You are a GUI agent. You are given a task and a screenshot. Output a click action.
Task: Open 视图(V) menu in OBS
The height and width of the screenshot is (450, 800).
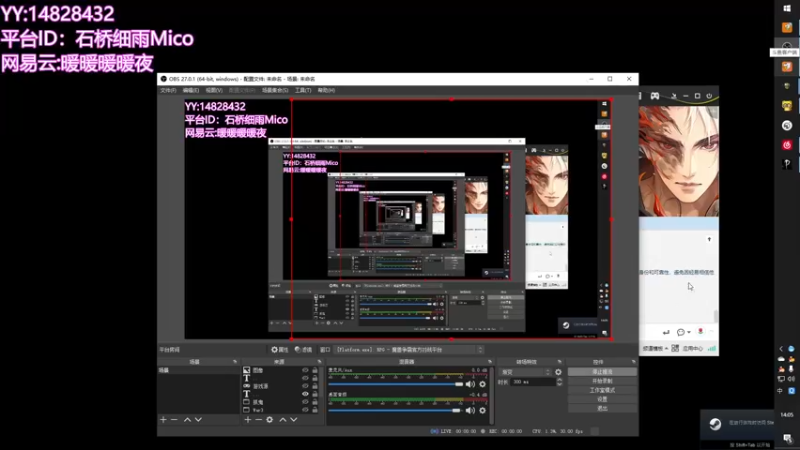pyautogui.click(x=214, y=90)
